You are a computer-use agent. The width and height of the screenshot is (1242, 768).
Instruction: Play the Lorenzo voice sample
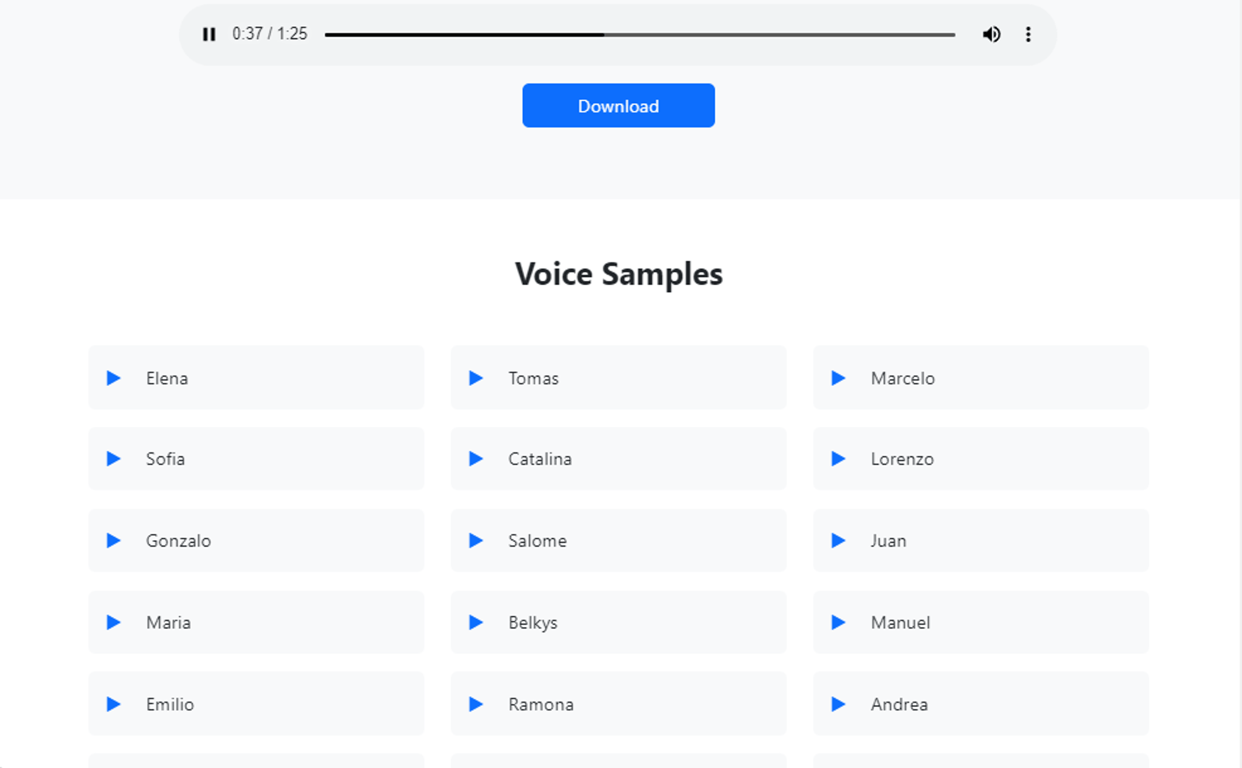pos(838,459)
